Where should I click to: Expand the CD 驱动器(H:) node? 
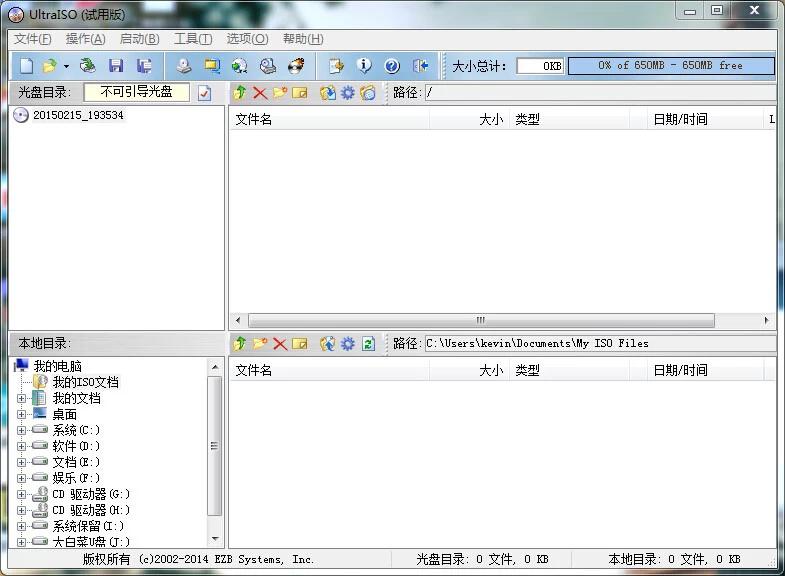[x=21, y=510]
